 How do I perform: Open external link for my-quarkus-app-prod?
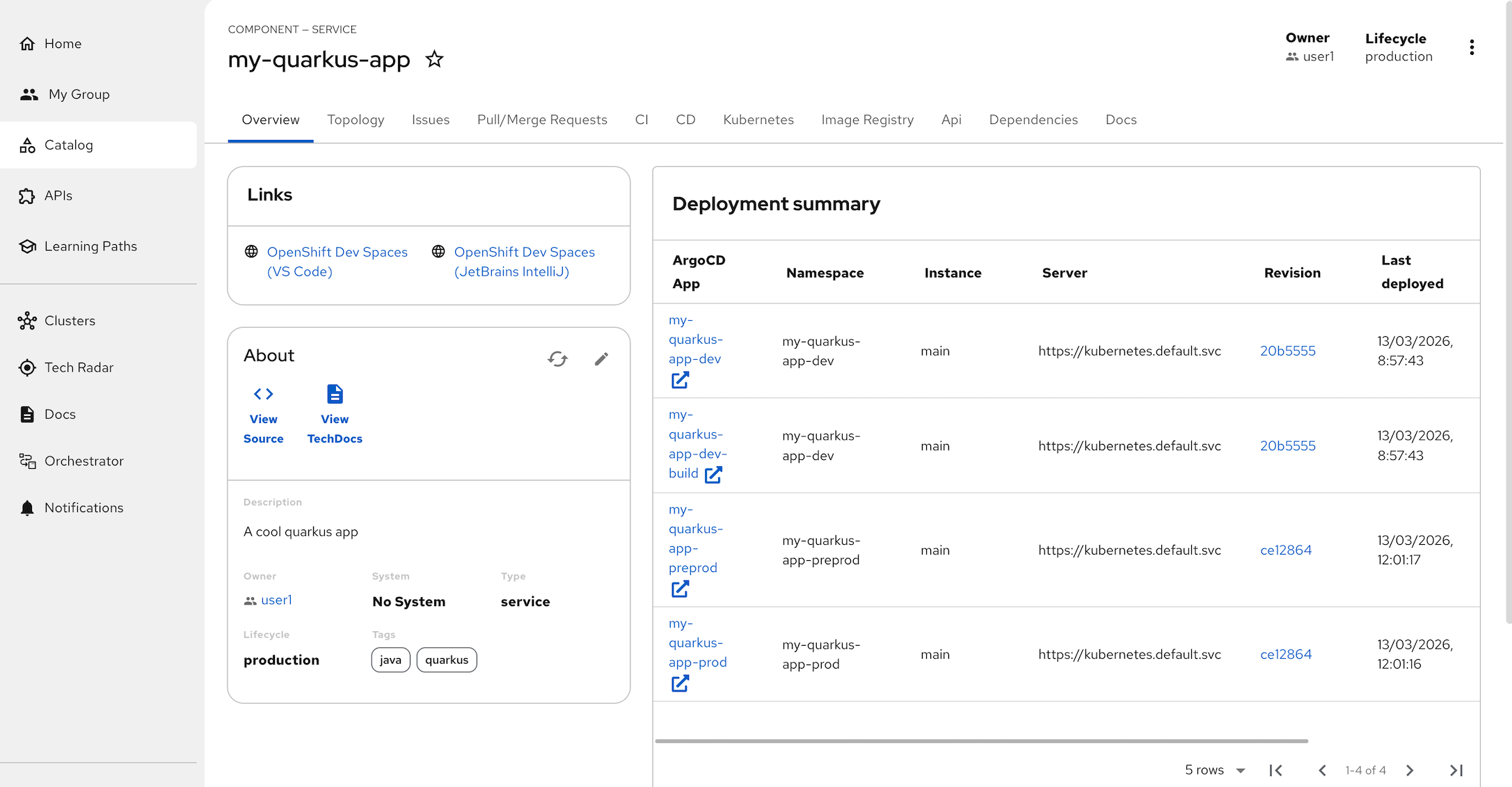pyautogui.click(x=679, y=683)
